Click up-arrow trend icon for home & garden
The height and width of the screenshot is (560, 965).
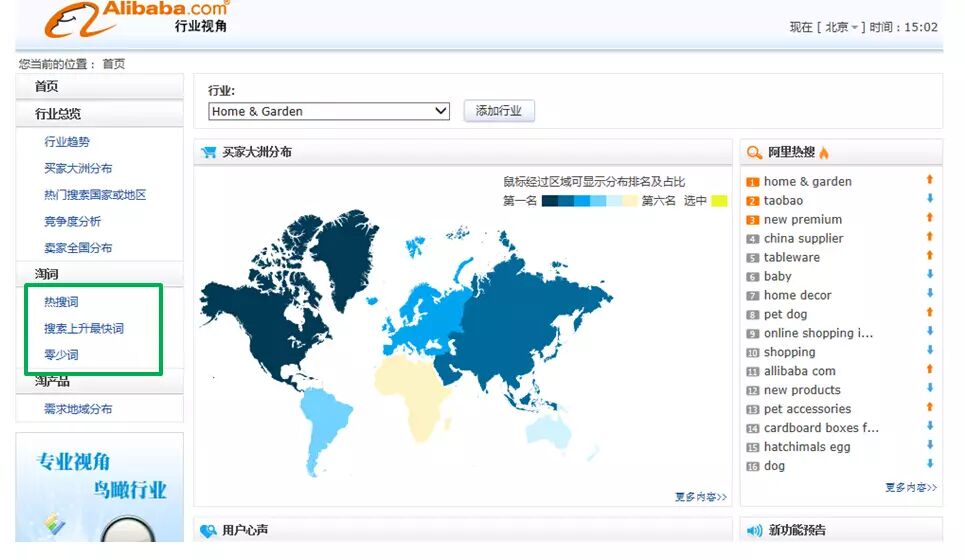click(930, 180)
